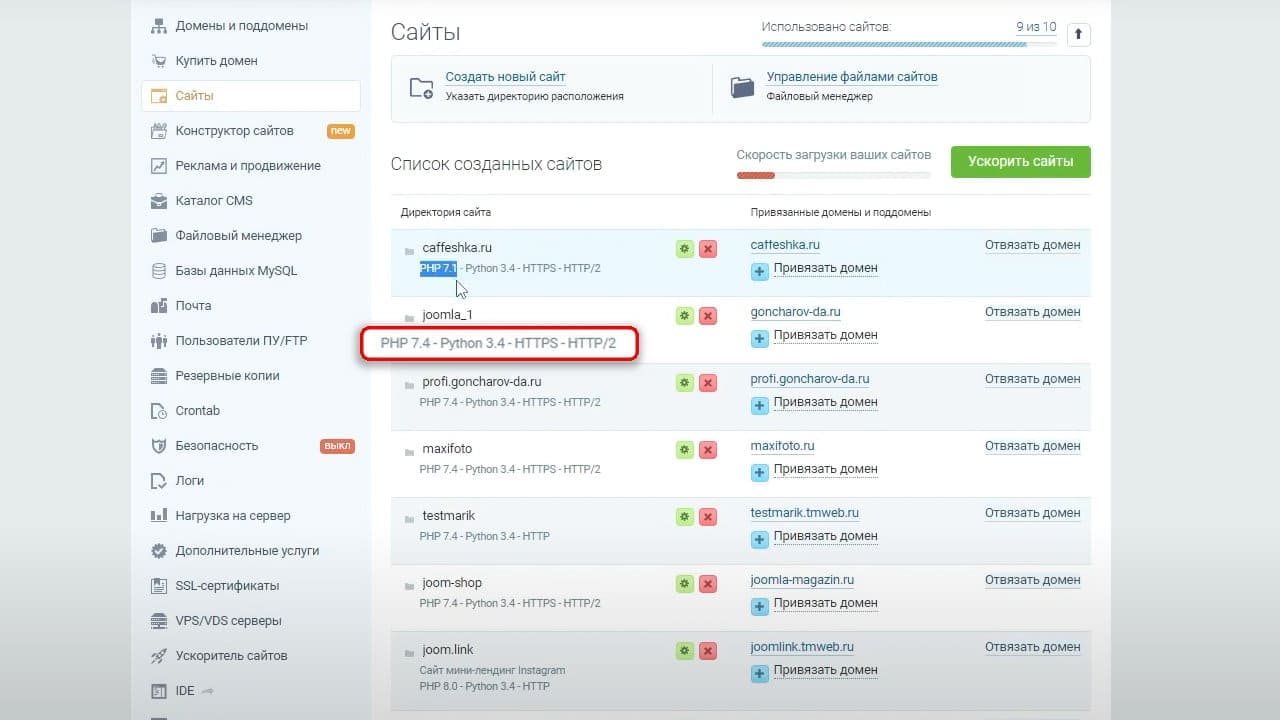The width and height of the screenshot is (1280, 720).
Task: Select Сайты sidebar item
Action: (251, 96)
